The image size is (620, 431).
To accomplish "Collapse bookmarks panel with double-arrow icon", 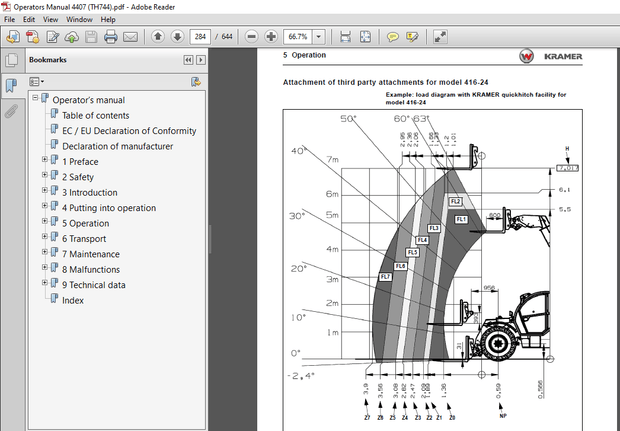I will coord(188,60).
